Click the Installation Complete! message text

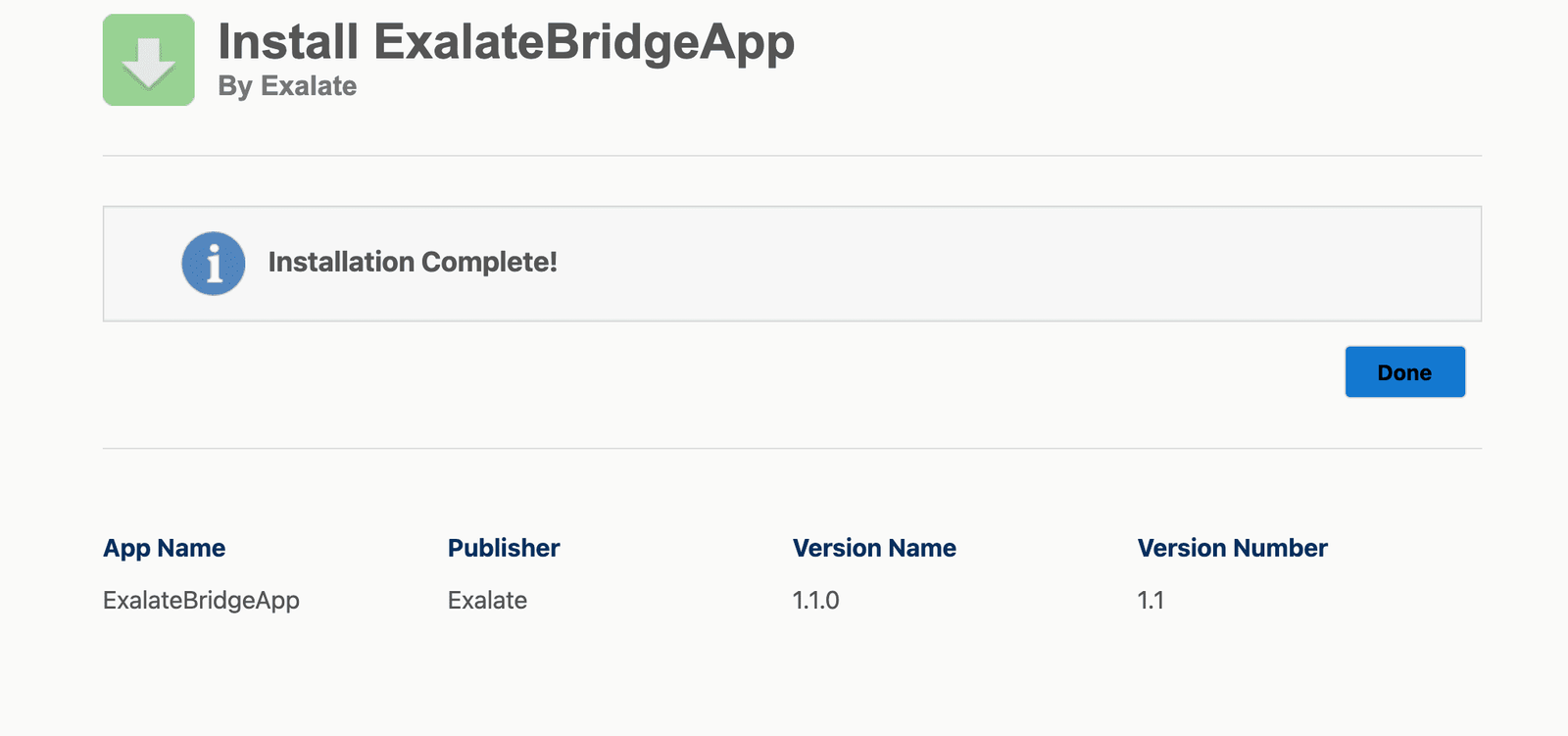413,263
